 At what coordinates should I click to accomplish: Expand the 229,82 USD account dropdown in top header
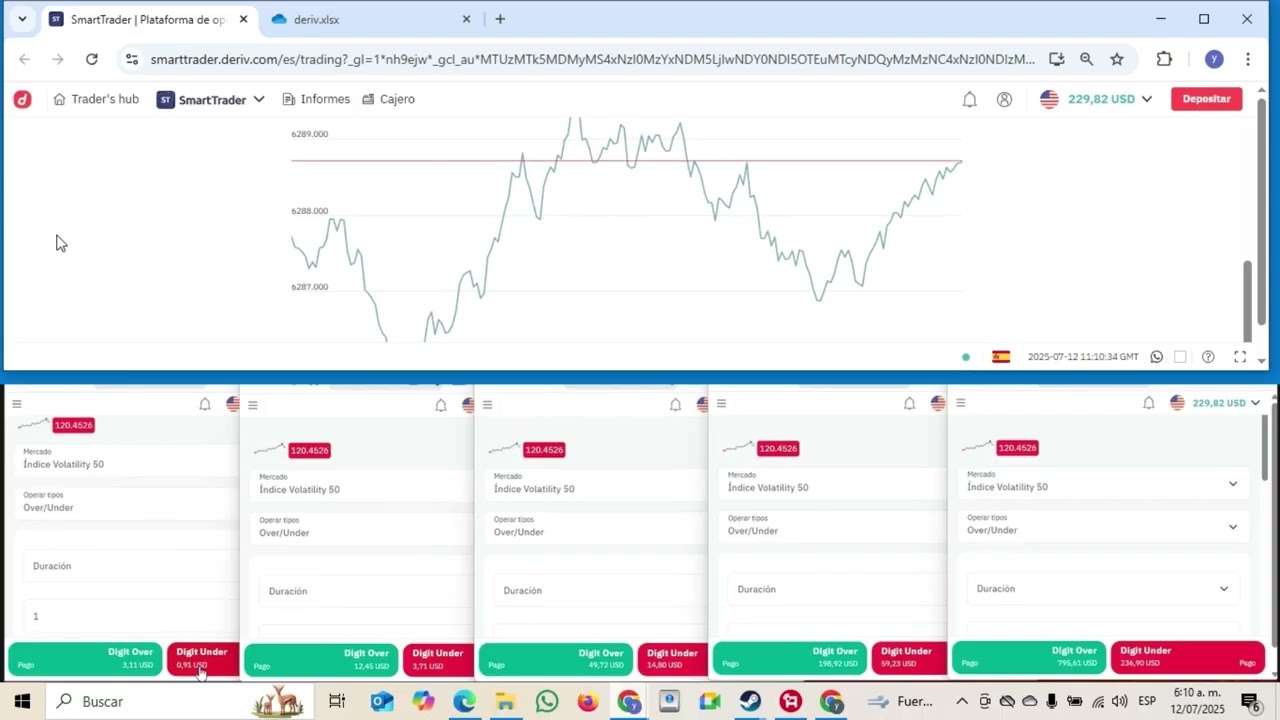[1146, 99]
